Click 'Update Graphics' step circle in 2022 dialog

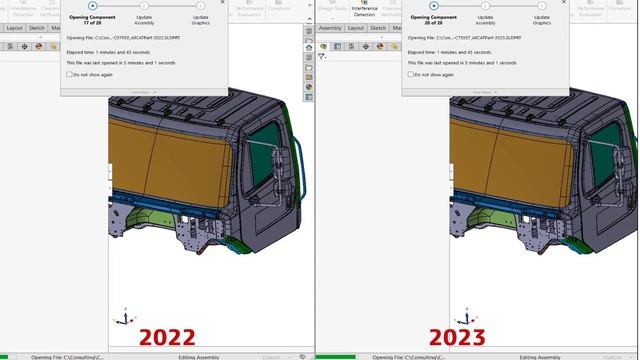click(200, 6)
